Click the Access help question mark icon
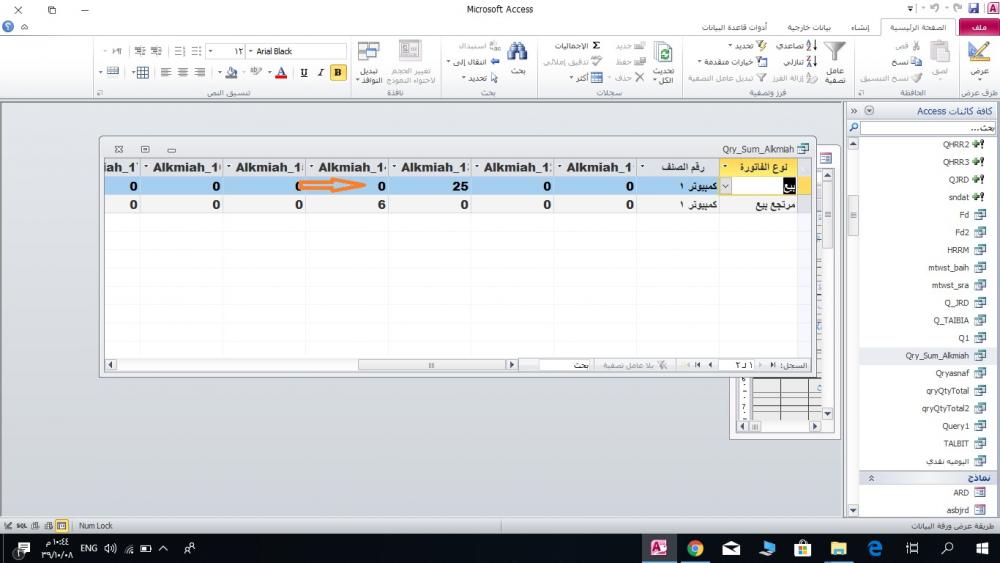 pos(8,27)
